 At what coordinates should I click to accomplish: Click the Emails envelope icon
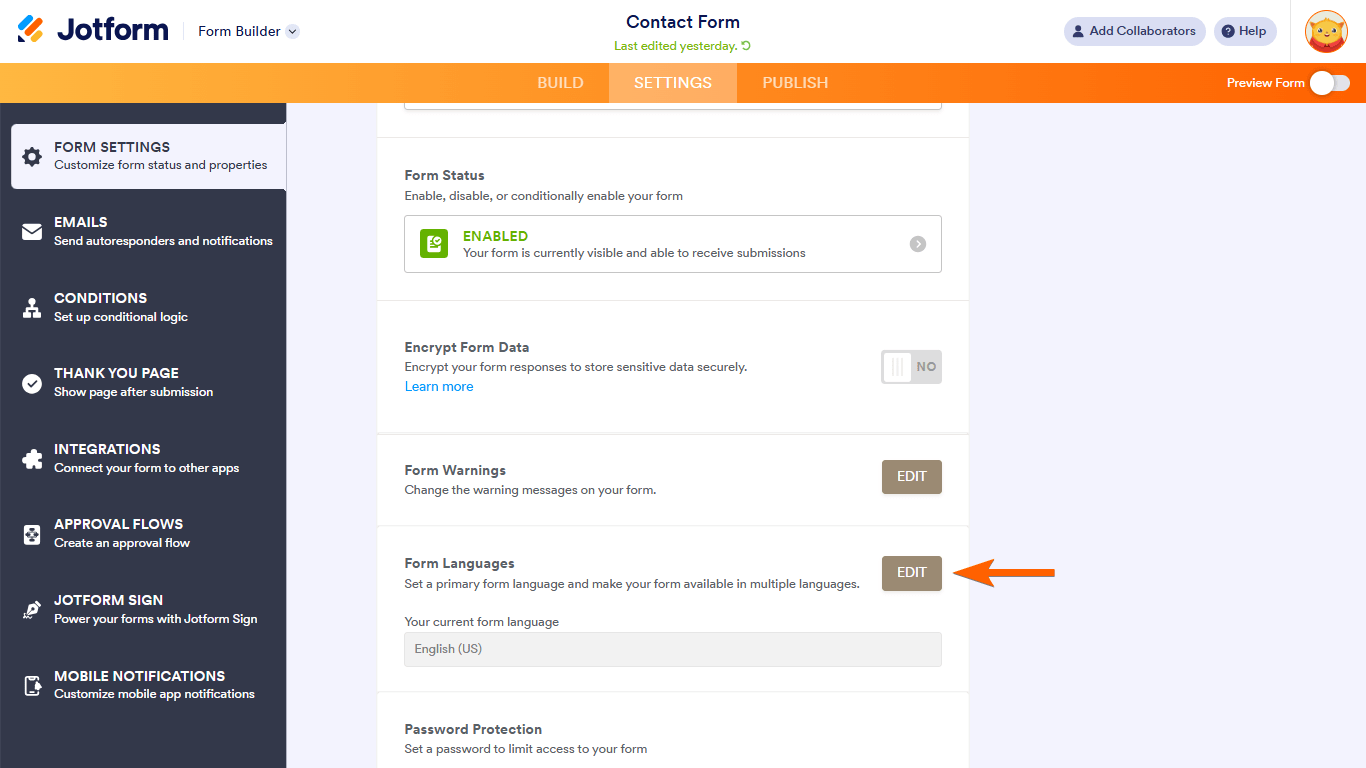32,232
